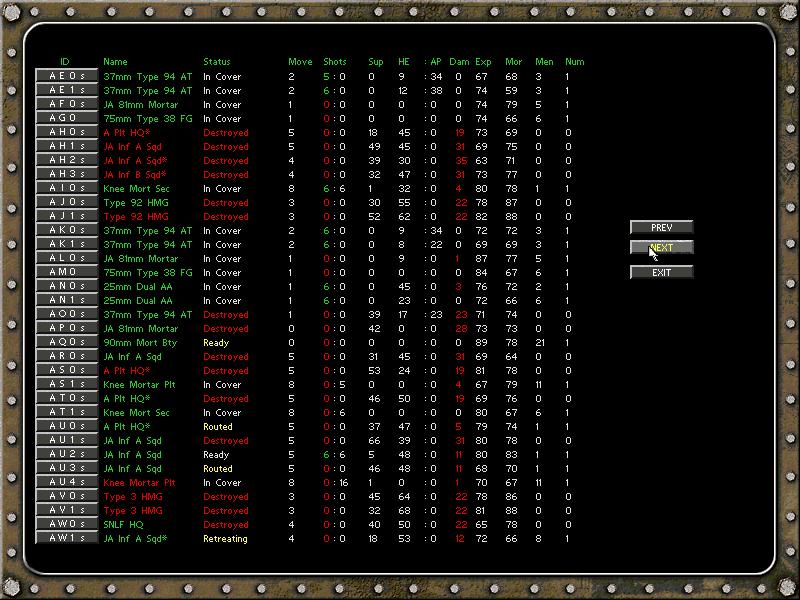Select unit ID button AR0s
This screenshot has width=800, height=600.
coord(66,356)
